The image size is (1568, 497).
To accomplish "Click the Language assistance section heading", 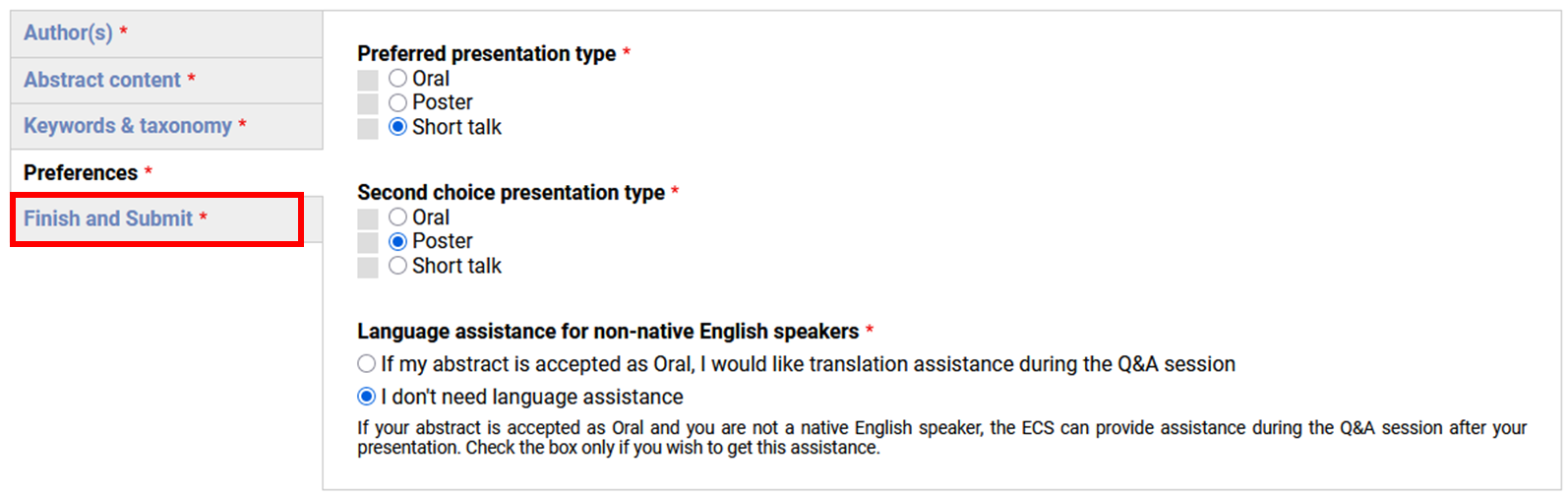I will coord(608,332).
